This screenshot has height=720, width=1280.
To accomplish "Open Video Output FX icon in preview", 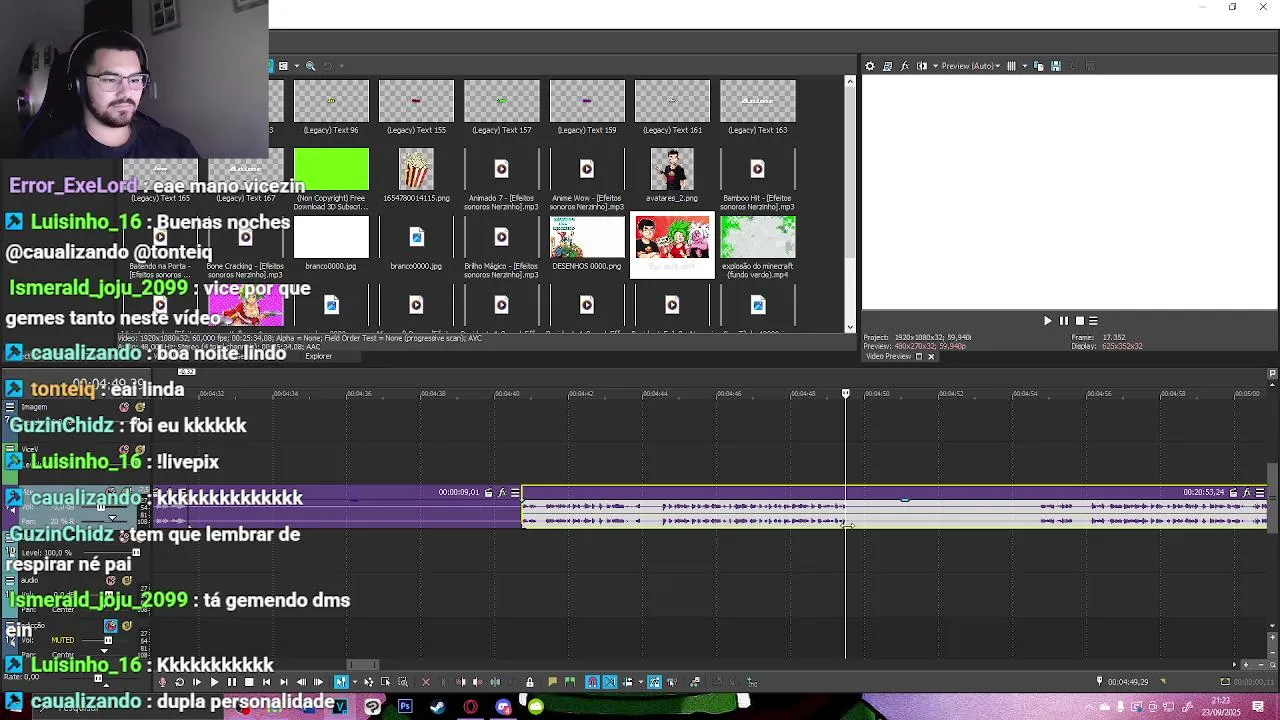I will (x=904, y=66).
